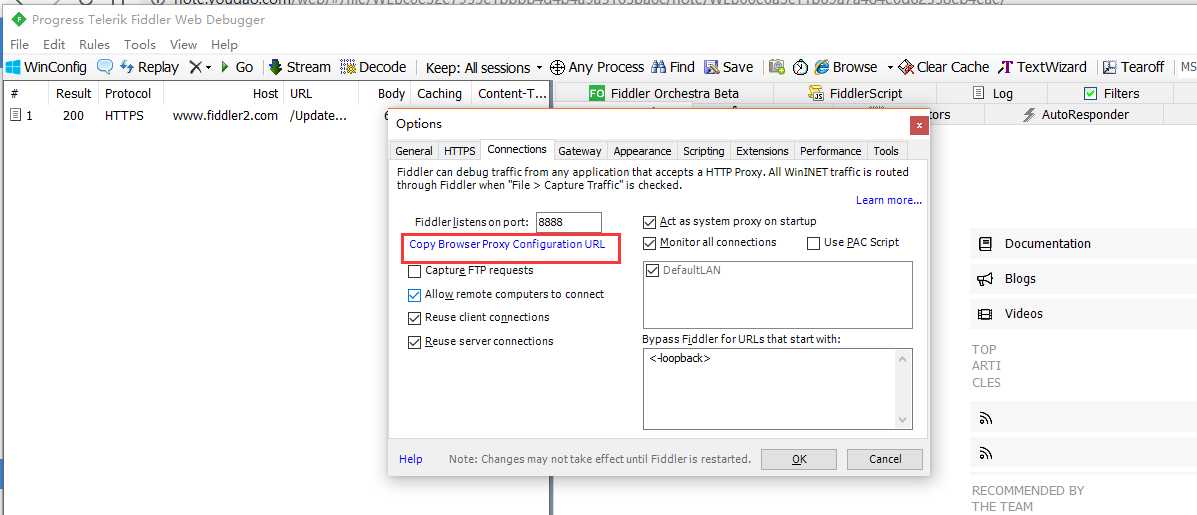Screen dimensions: 1197x515
Task: Click the comment speech bubble icon
Action: click(x=104, y=67)
